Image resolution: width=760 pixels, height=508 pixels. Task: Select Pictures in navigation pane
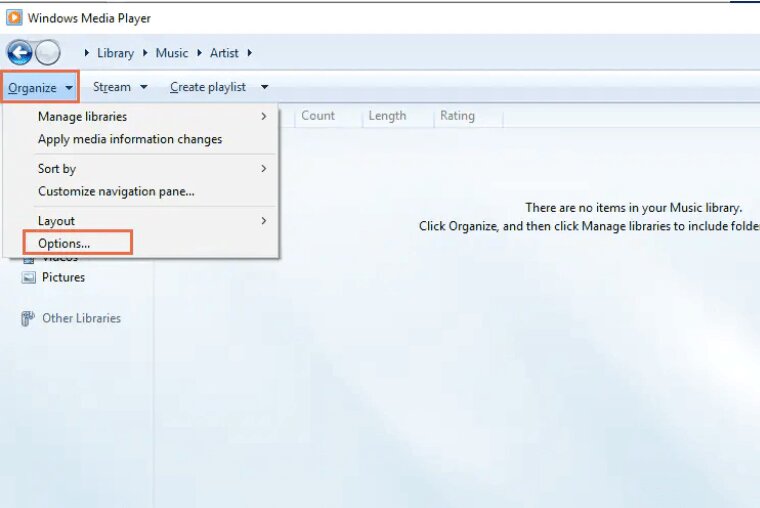pos(63,277)
